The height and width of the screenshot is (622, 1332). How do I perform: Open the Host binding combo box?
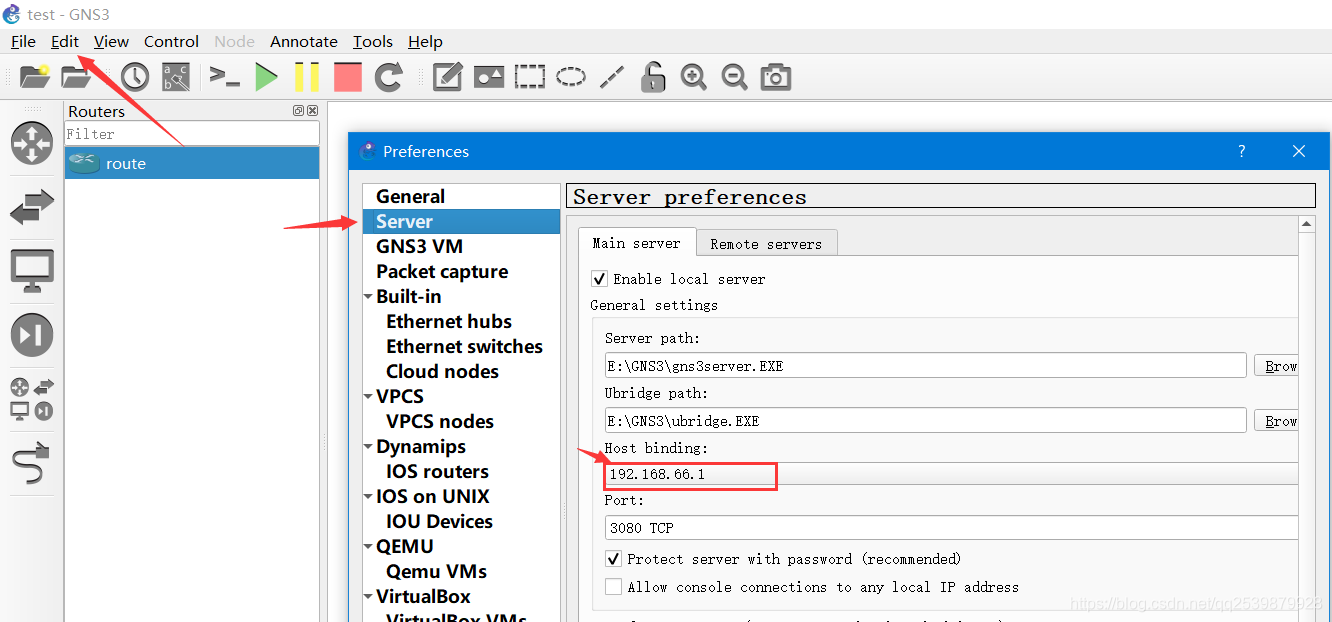[x=951, y=474]
